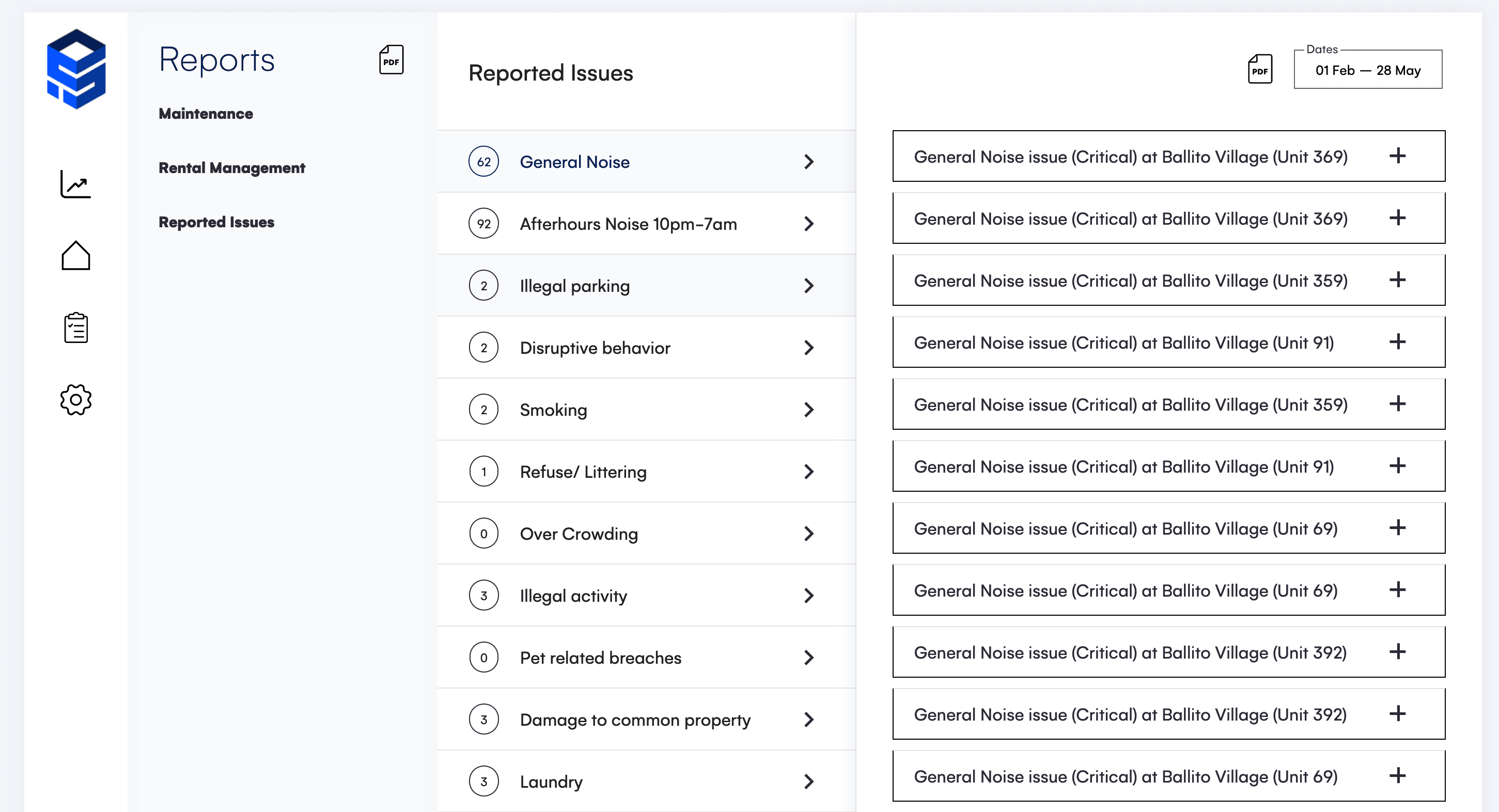Open first Unit 91 General Noise issue text
The height and width of the screenshot is (812, 1499).
(x=1123, y=342)
